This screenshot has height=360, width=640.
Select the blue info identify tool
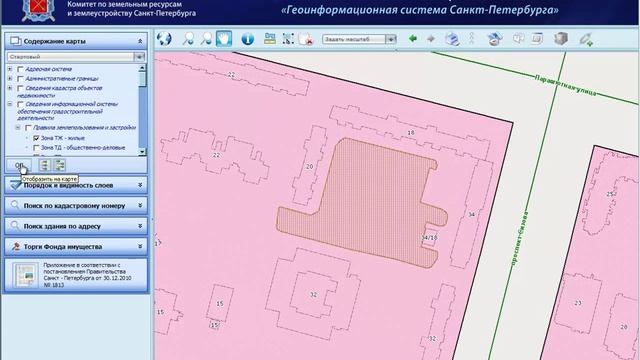(x=248, y=39)
